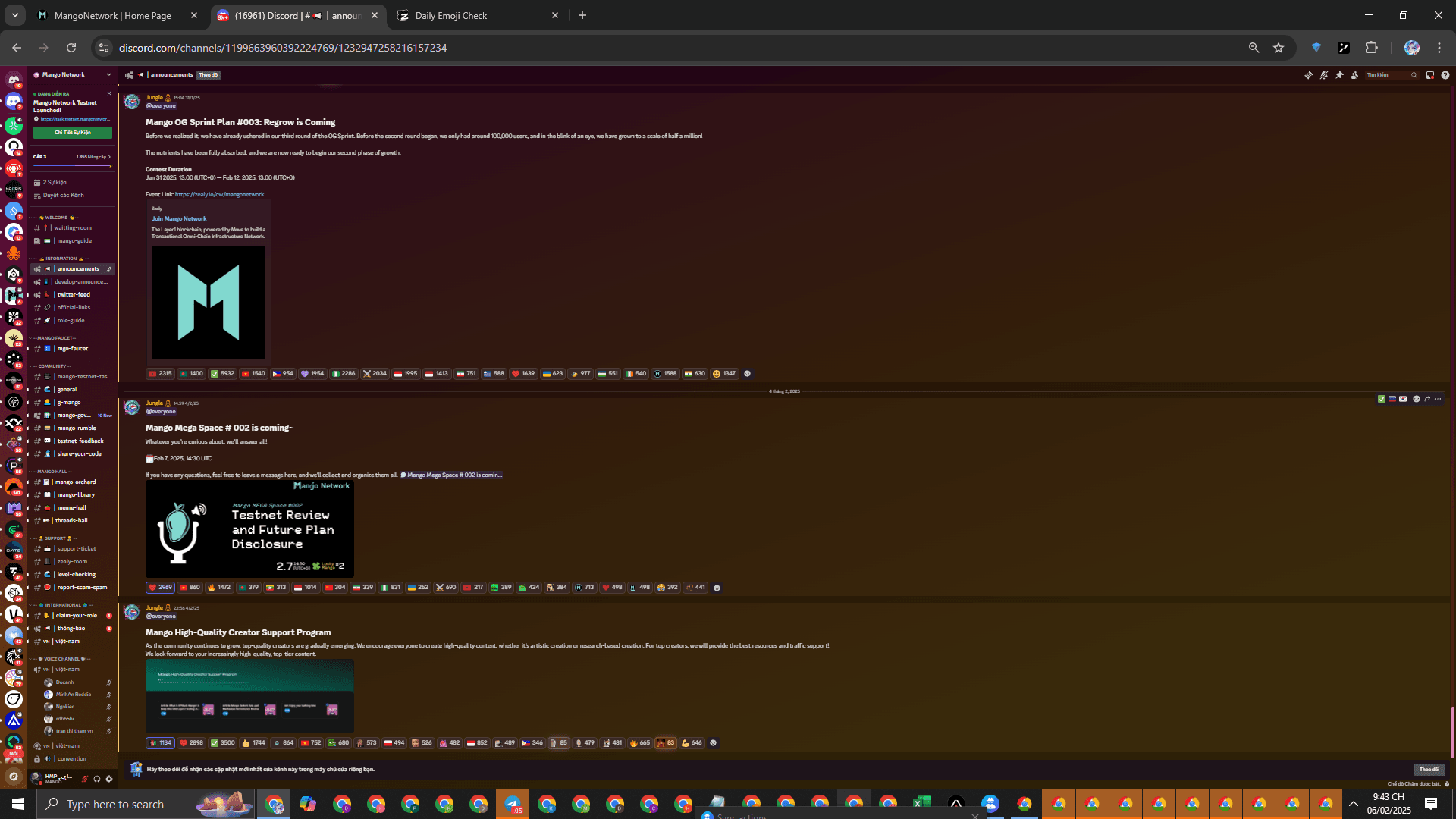Viewport: 1456px width, 819px height.
Task: Click Join Mango Network embed title
Action: click(x=179, y=219)
